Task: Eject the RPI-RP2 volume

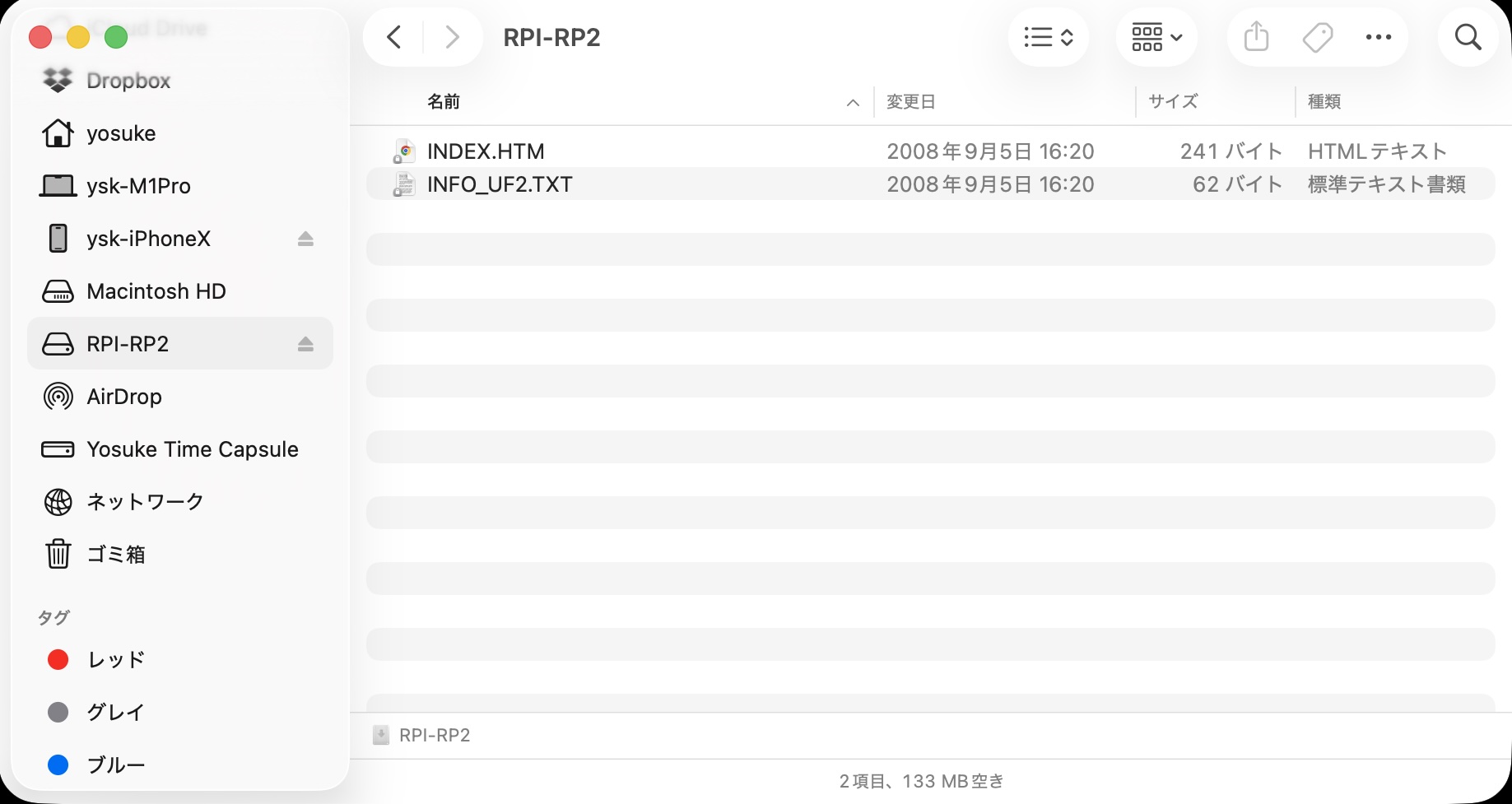Action: 305,344
